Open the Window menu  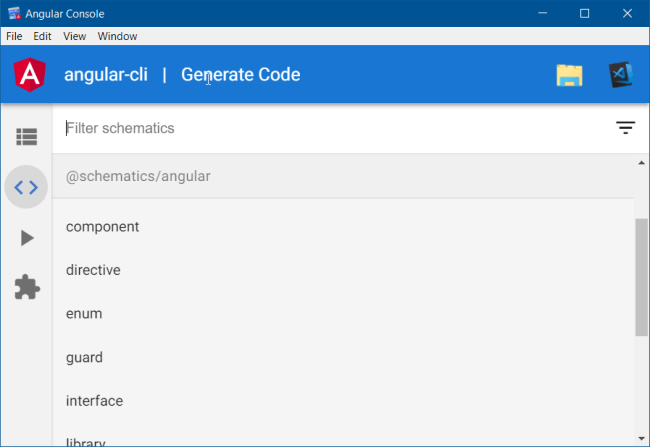117,36
